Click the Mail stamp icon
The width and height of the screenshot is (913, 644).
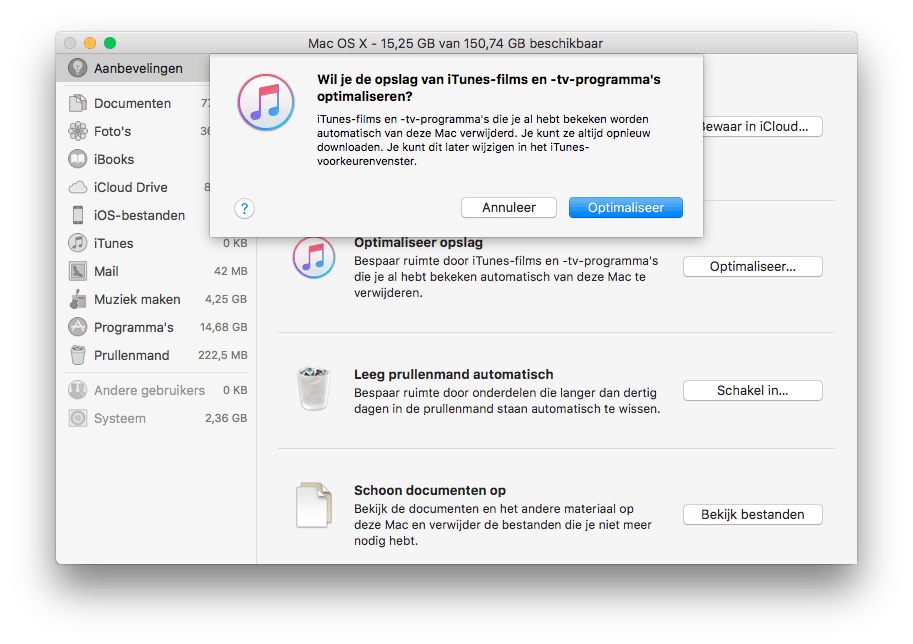click(x=77, y=271)
